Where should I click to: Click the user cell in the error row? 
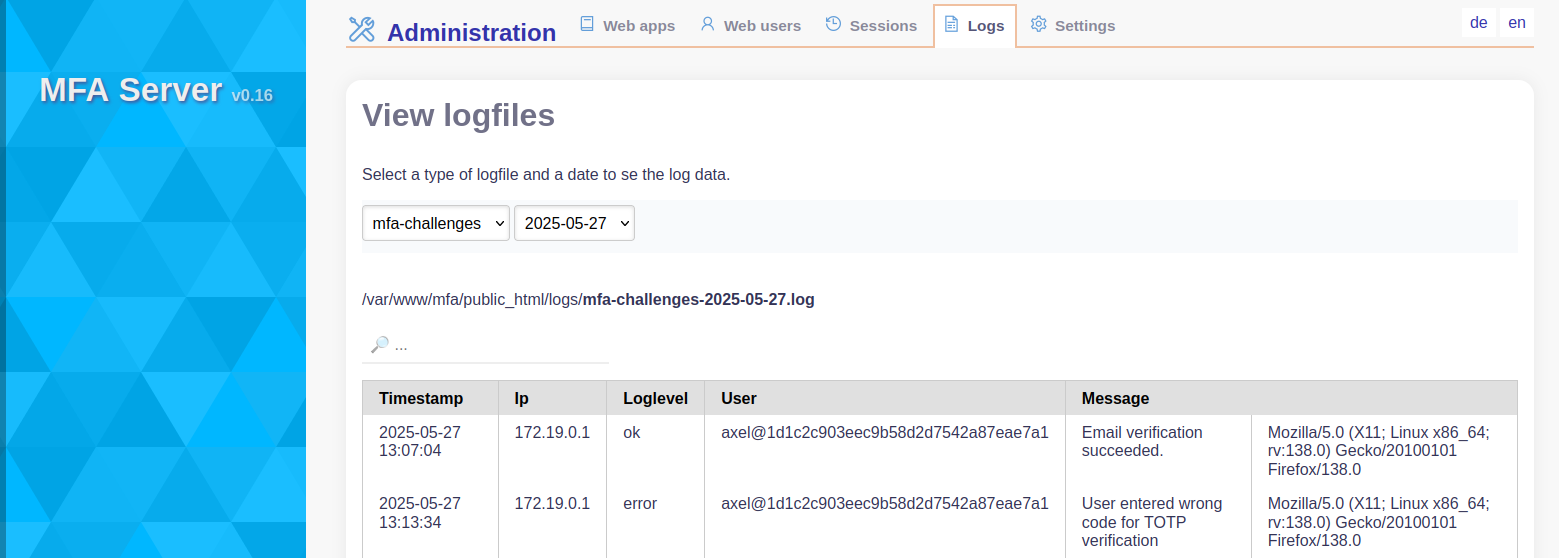(884, 522)
